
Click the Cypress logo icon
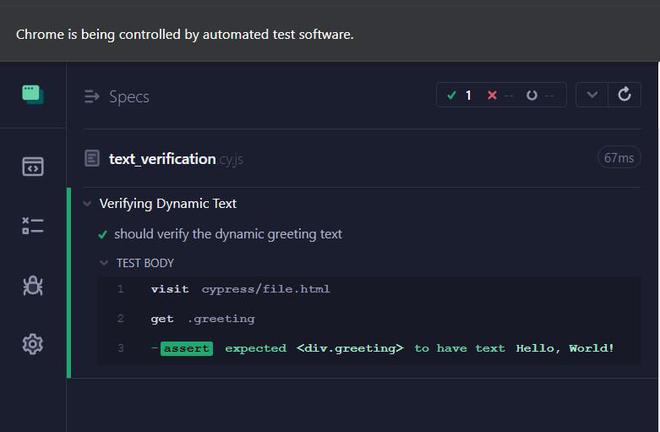pos(32,95)
